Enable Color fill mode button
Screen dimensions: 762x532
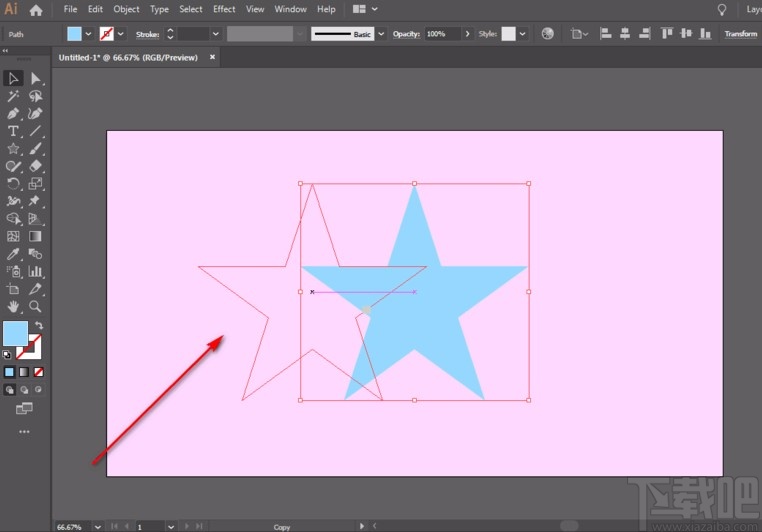click(9, 372)
